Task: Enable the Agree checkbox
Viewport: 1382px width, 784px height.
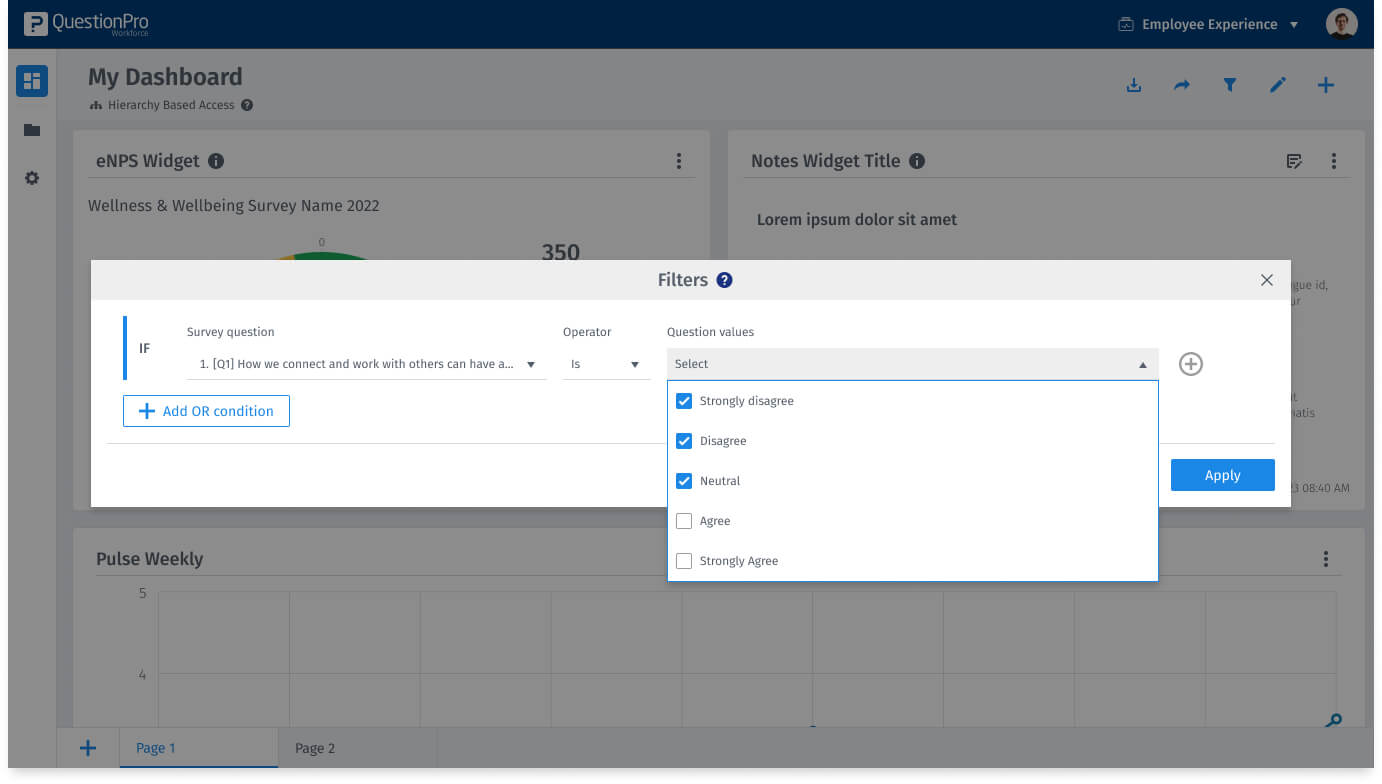Action: (684, 521)
